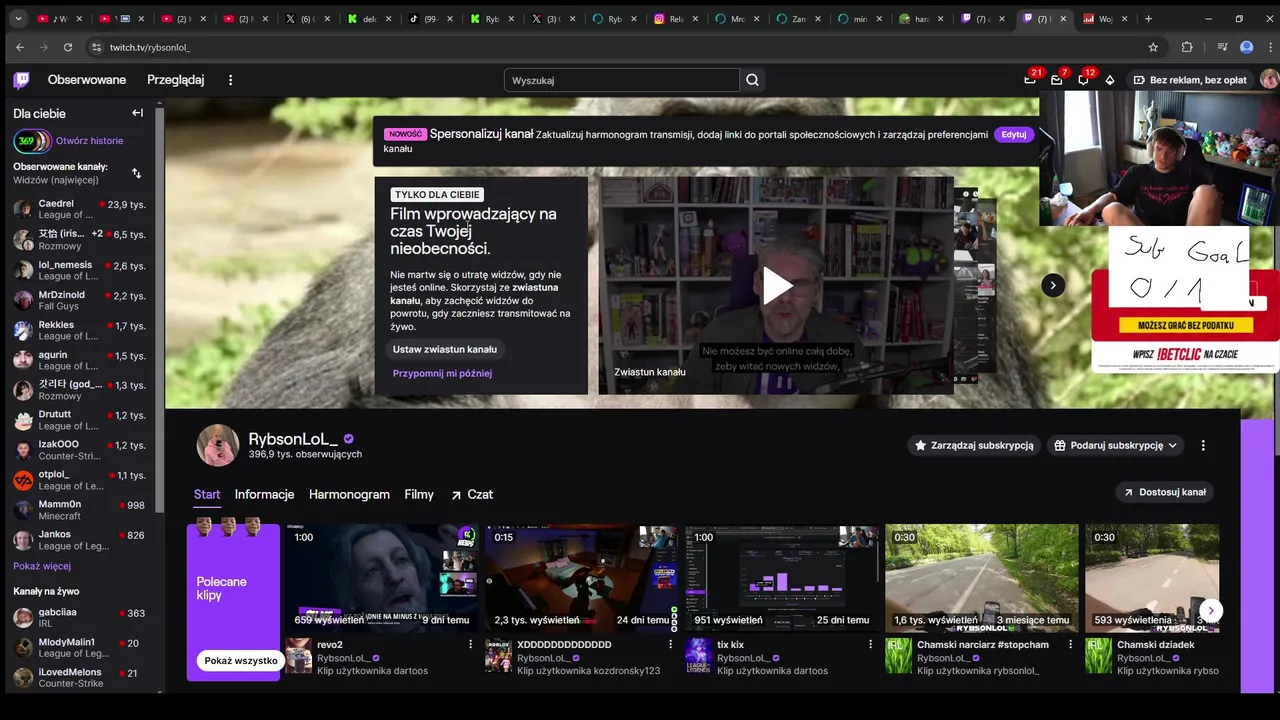1280x720 pixels.
Task: Click the Bits diamond icon
Action: (x=1109, y=80)
